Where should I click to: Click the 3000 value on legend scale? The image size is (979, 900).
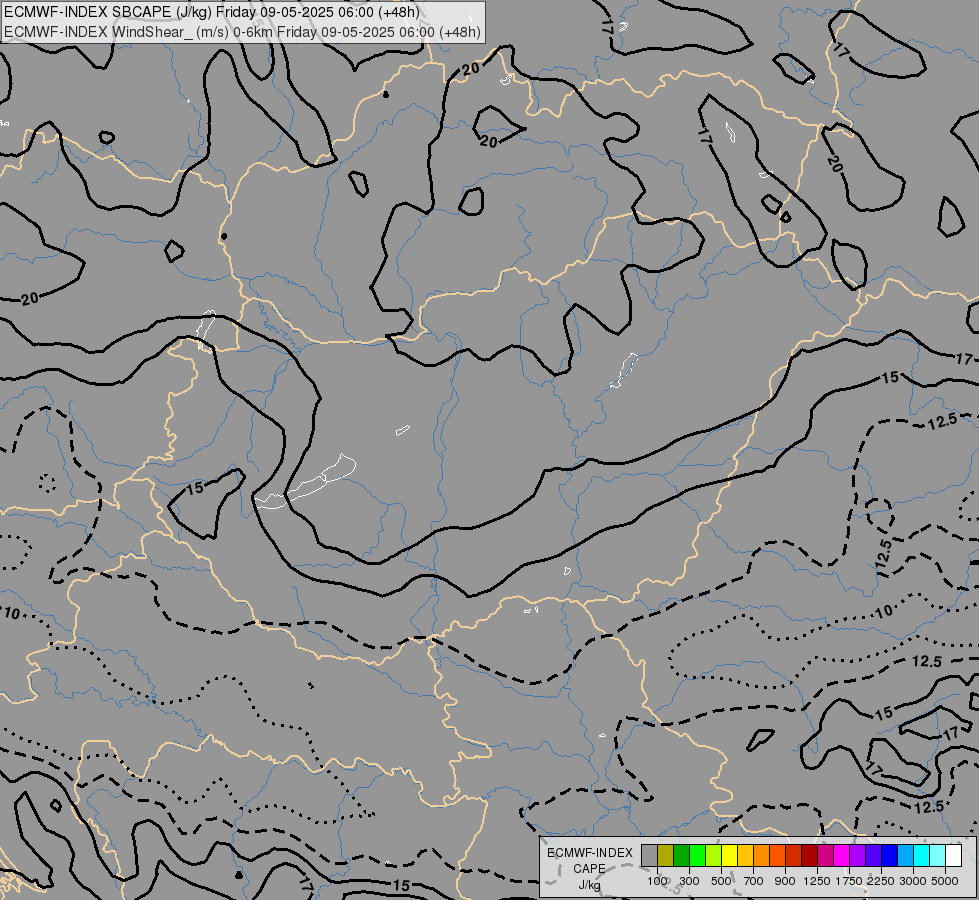click(913, 881)
